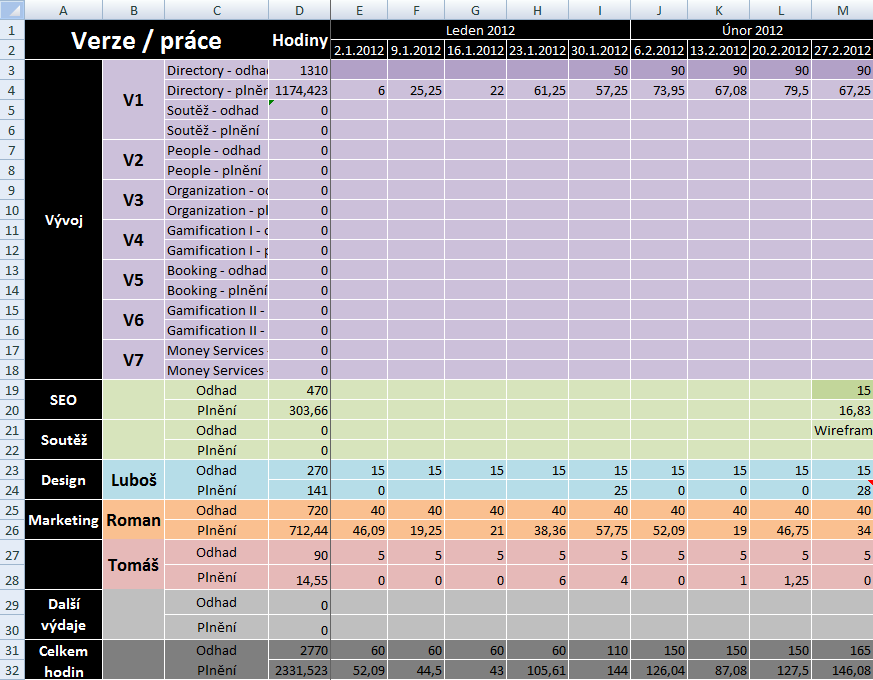Select the date cell 23.1.2012
This screenshot has height=680, width=873.
click(537, 50)
